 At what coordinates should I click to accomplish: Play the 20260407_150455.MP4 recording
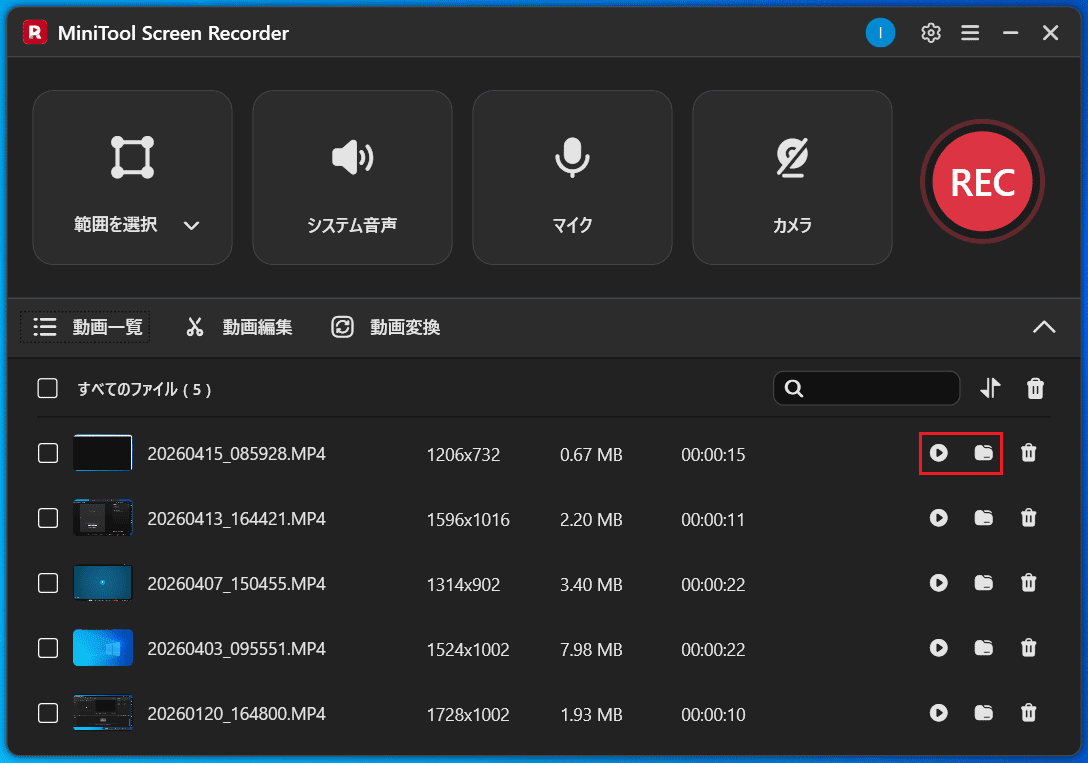click(x=939, y=583)
